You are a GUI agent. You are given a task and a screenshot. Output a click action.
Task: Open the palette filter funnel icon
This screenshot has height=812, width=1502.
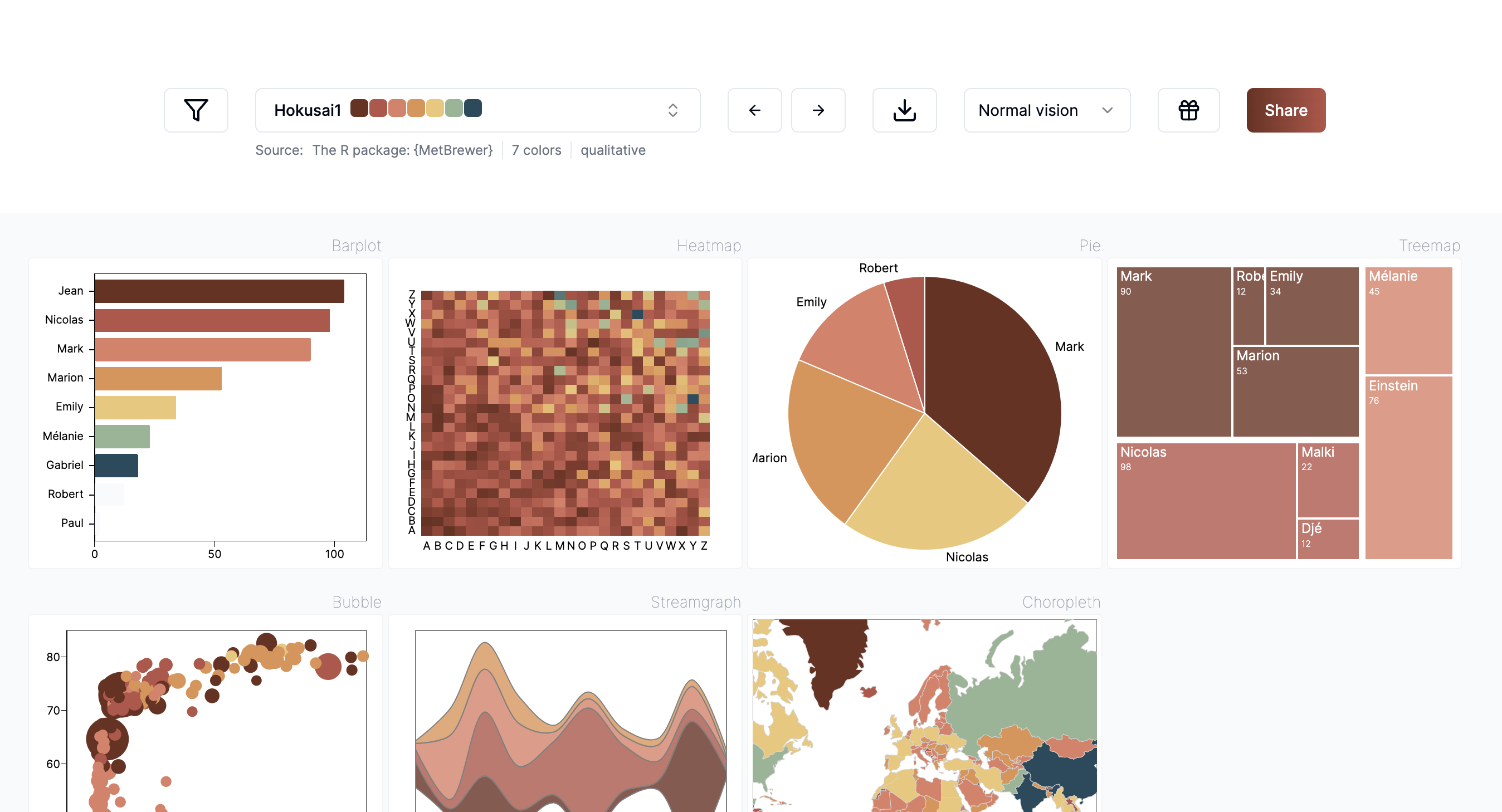(196, 110)
